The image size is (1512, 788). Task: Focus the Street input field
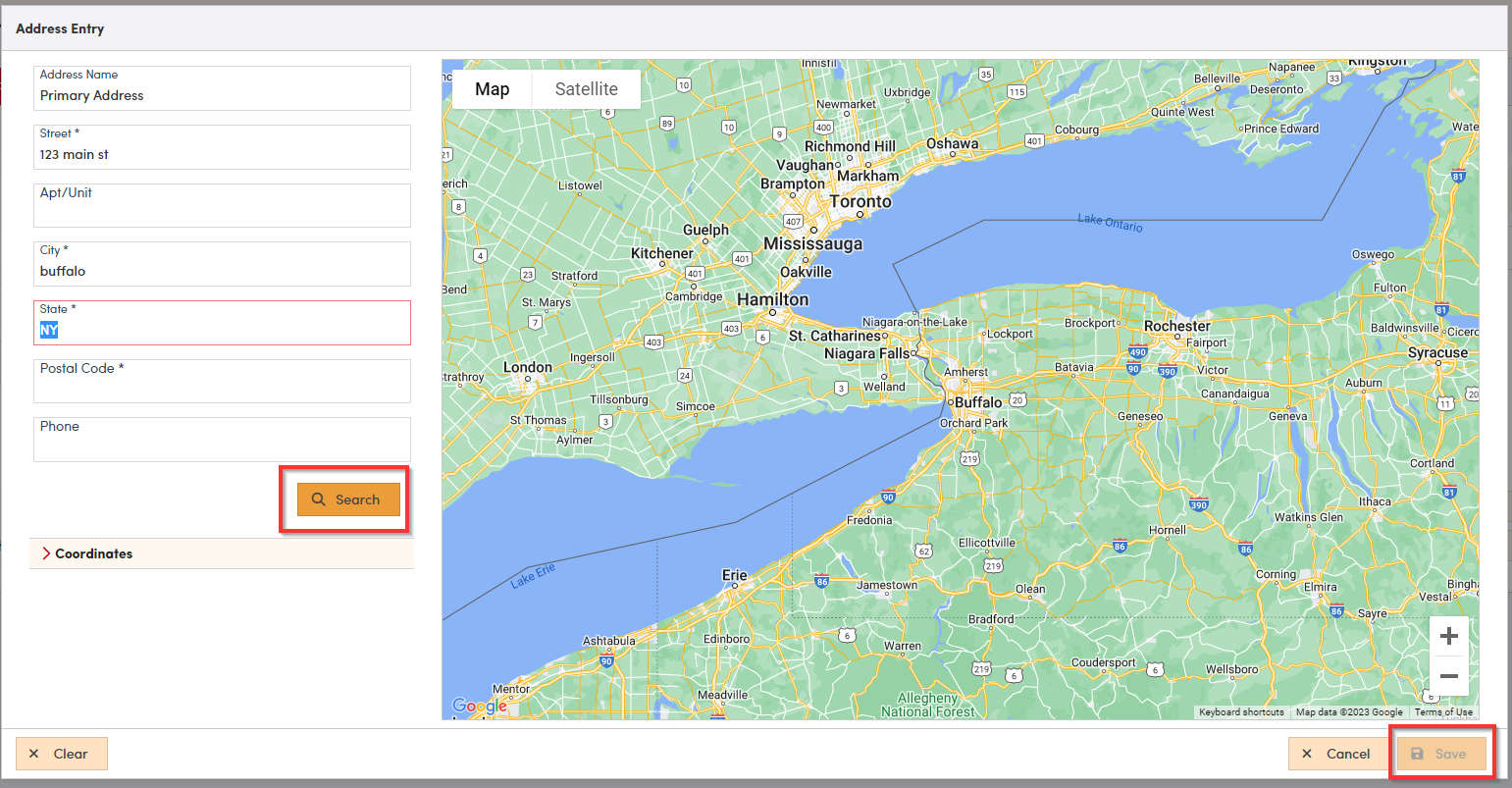tap(222, 155)
